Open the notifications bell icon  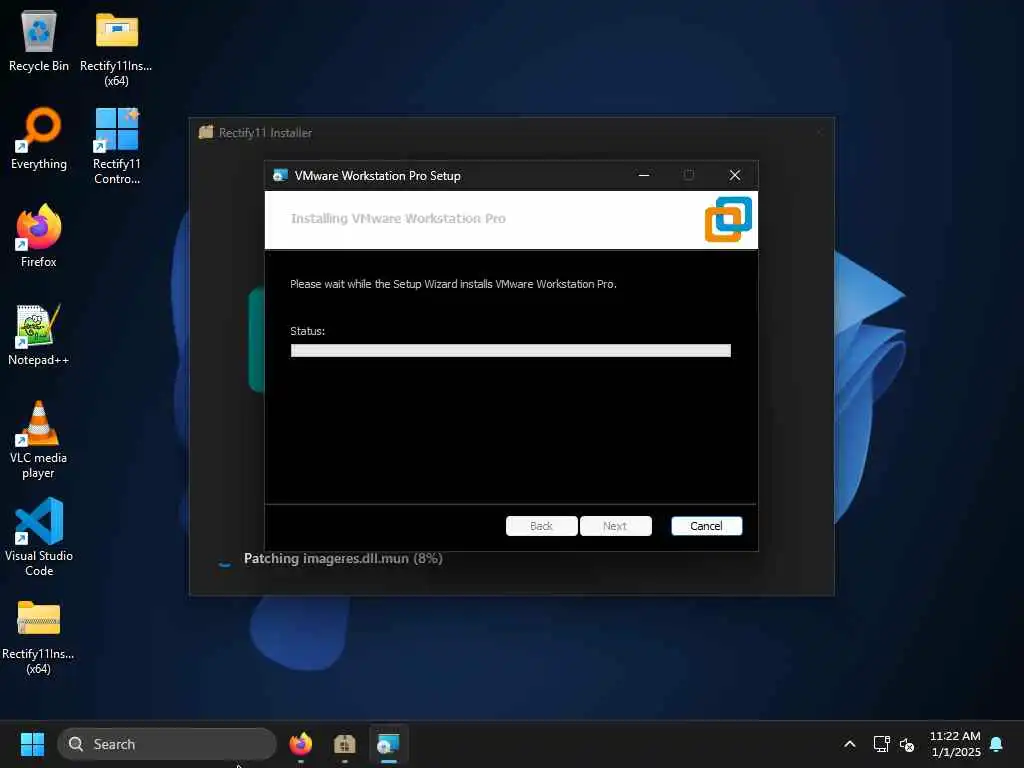pyautogui.click(x=997, y=744)
